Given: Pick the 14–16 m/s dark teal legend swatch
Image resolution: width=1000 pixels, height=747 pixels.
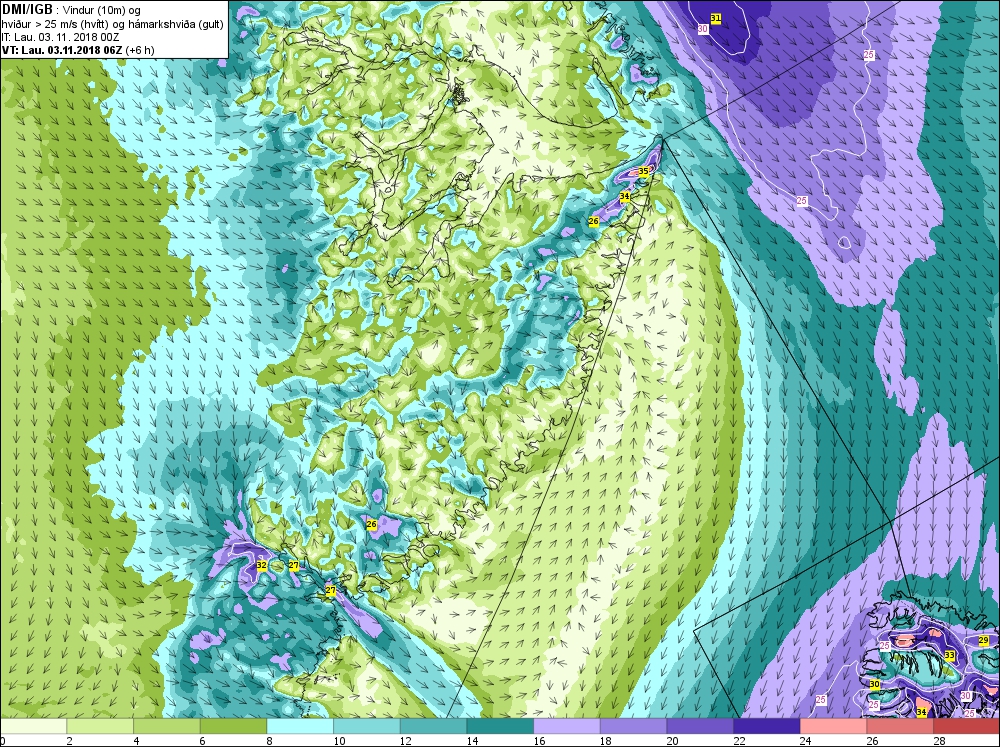Looking at the screenshot, I should 500,726.
